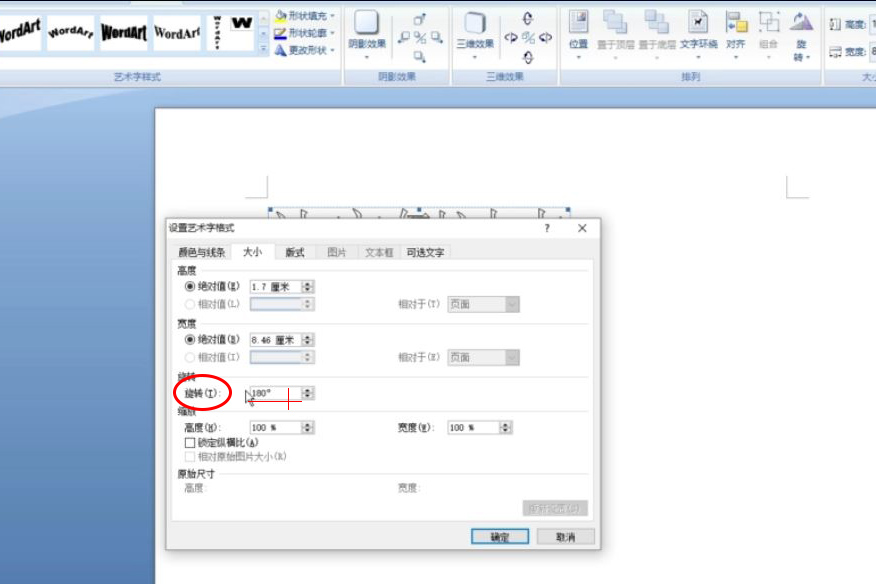Open Change Shape (更改形状) dropdown
Viewport: 876px width, 584px height.
tap(304, 50)
